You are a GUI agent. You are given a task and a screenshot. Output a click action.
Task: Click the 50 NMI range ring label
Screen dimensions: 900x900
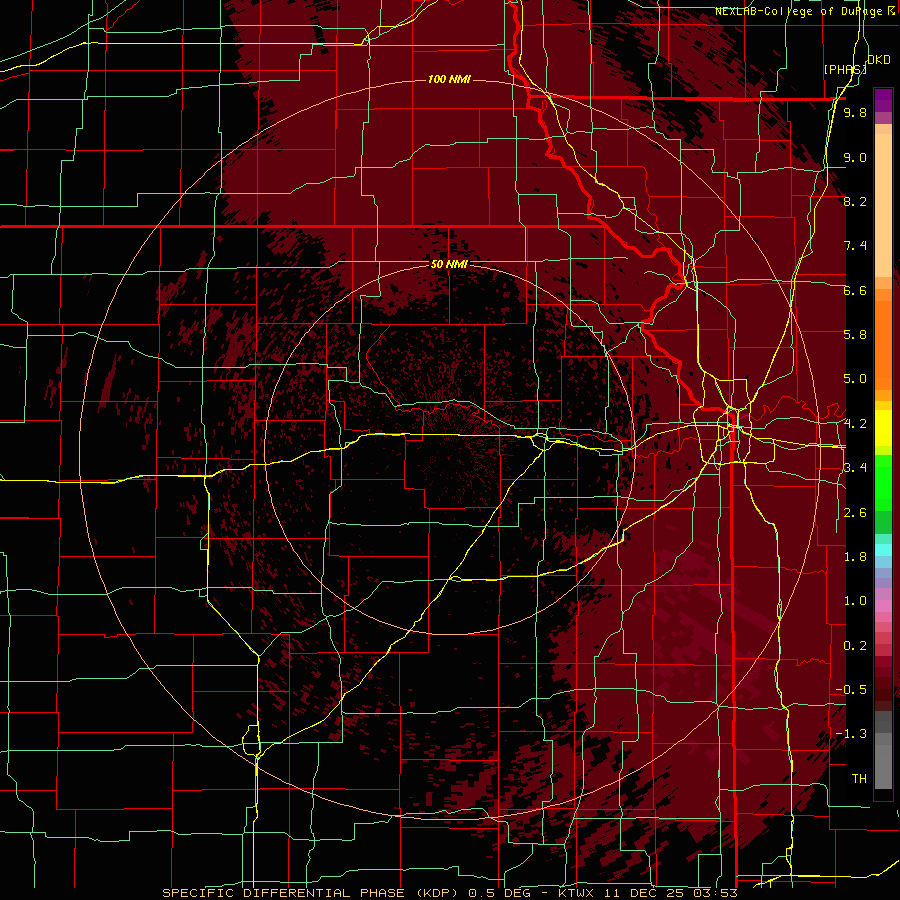pos(449,265)
